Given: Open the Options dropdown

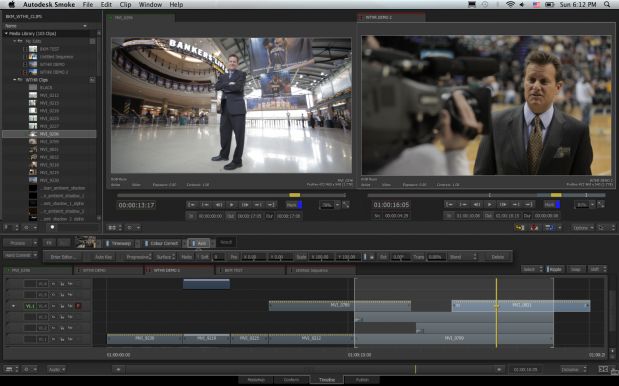Looking at the screenshot, I should 583,228.
